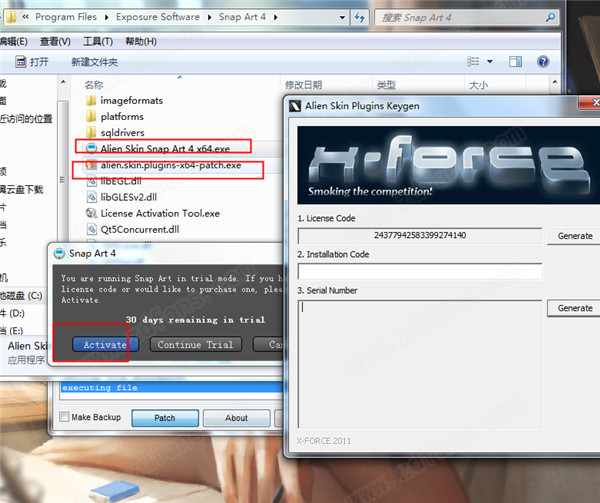Select the sqldrivers folder icon
This screenshot has height=503, width=600.
point(91,133)
